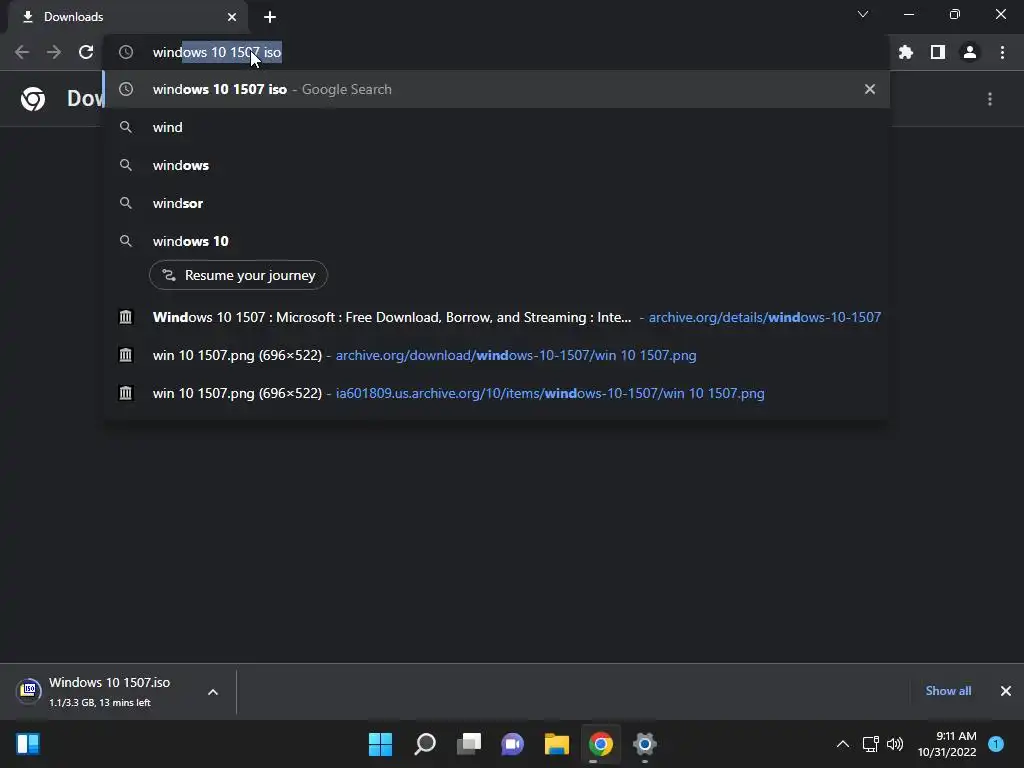The width and height of the screenshot is (1024, 768).
Task: Open the Chrome extensions puzzle icon
Action: point(906,52)
